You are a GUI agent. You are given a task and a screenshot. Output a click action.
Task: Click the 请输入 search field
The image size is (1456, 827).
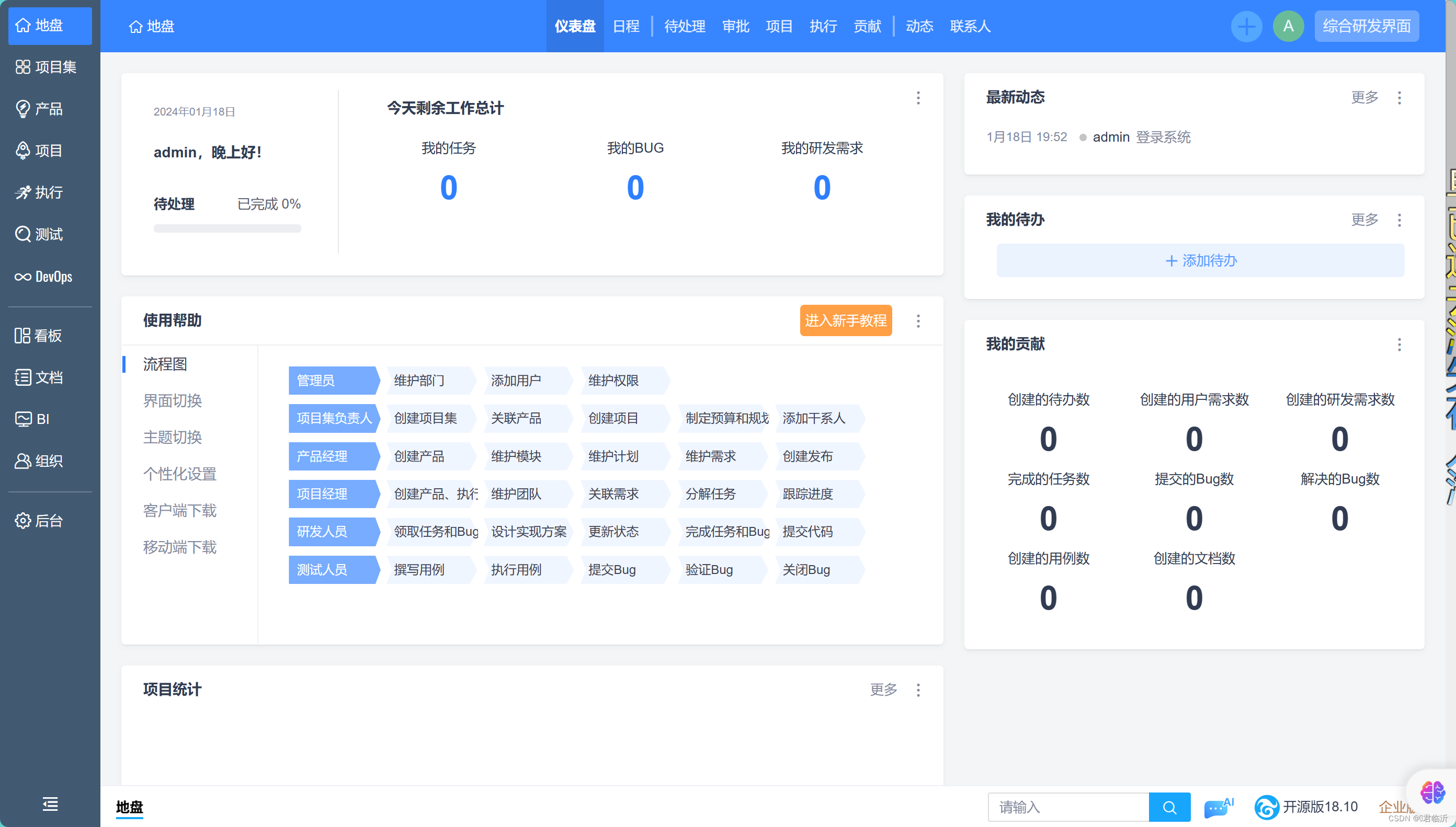click(x=1068, y=807)
